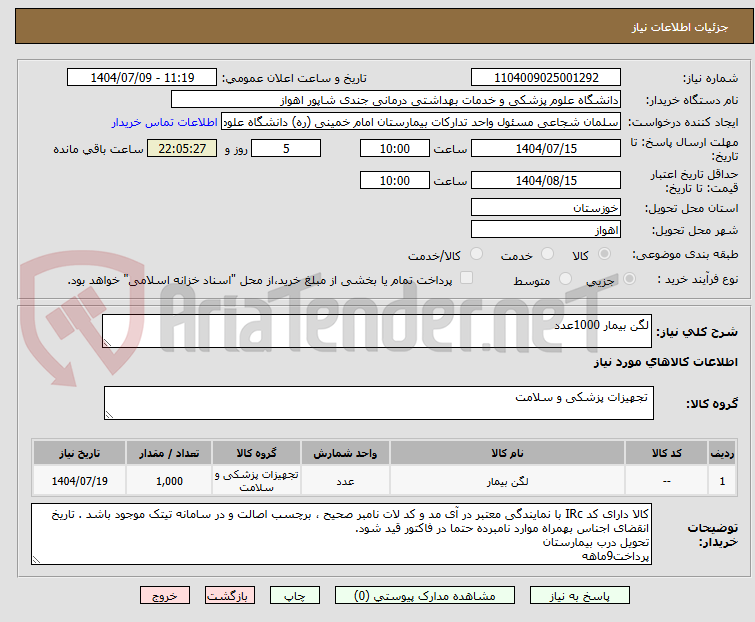Click the request creator name field

pos(420,122)
